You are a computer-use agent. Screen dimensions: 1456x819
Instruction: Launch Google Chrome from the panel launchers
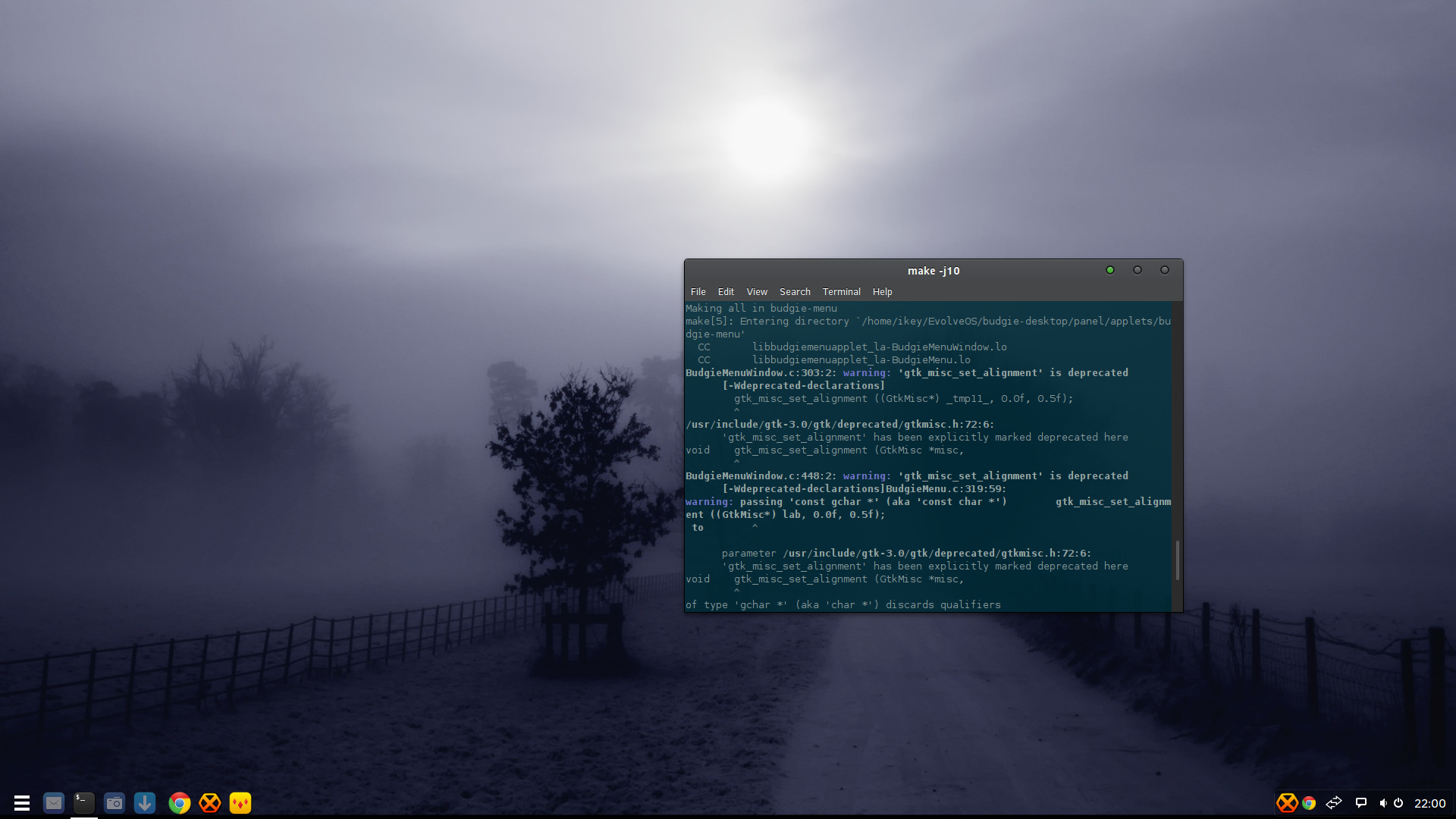point(180,802)
